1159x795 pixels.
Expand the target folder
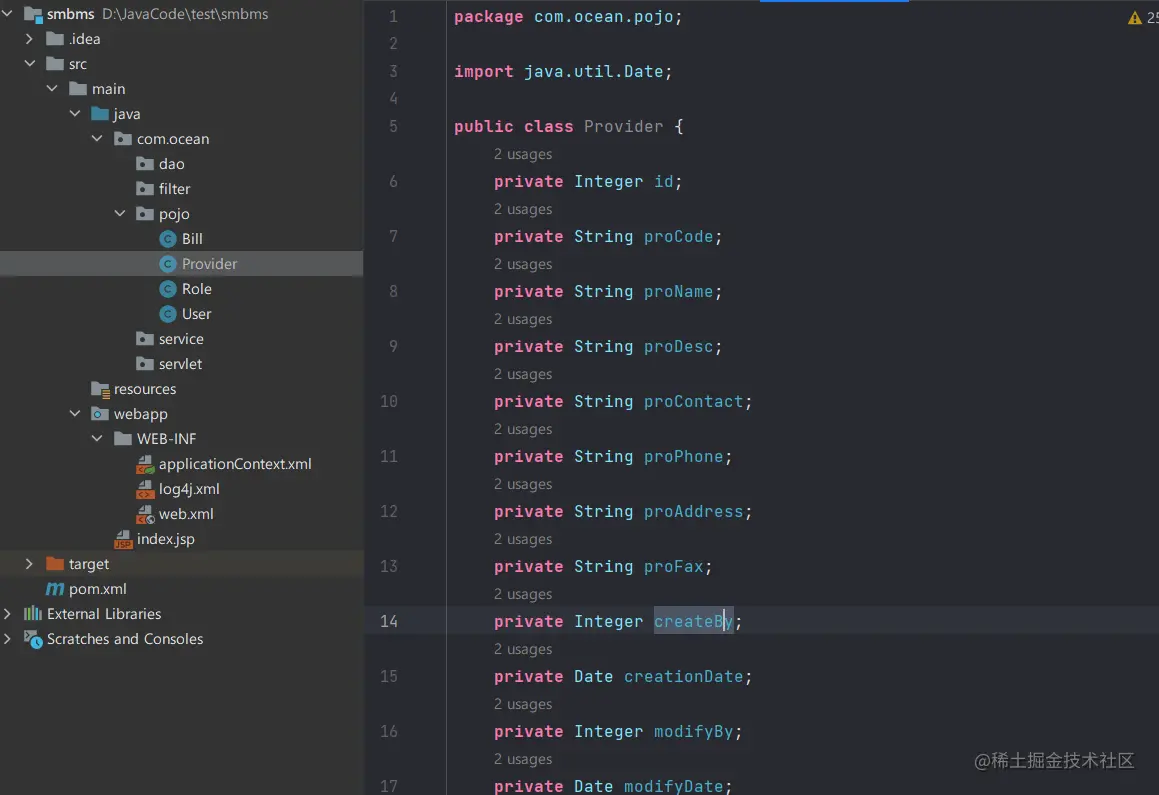coord(29,564)
